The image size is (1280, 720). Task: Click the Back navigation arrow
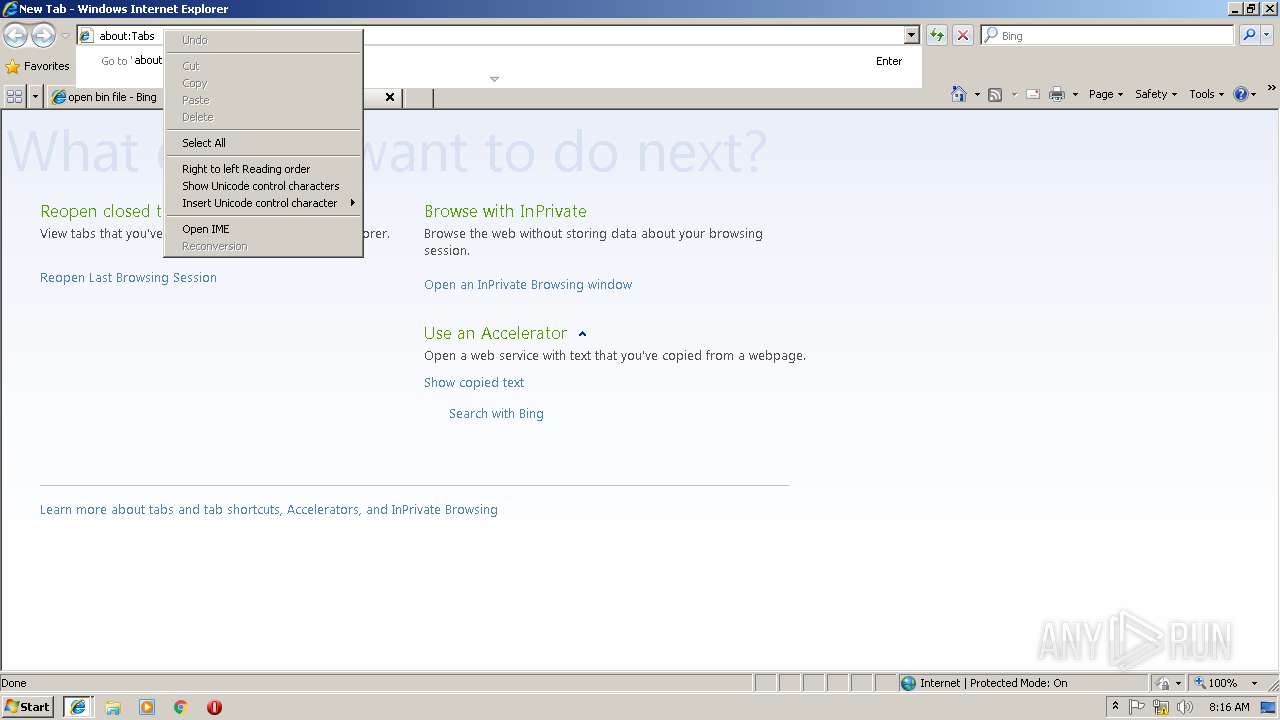(15, 35)
